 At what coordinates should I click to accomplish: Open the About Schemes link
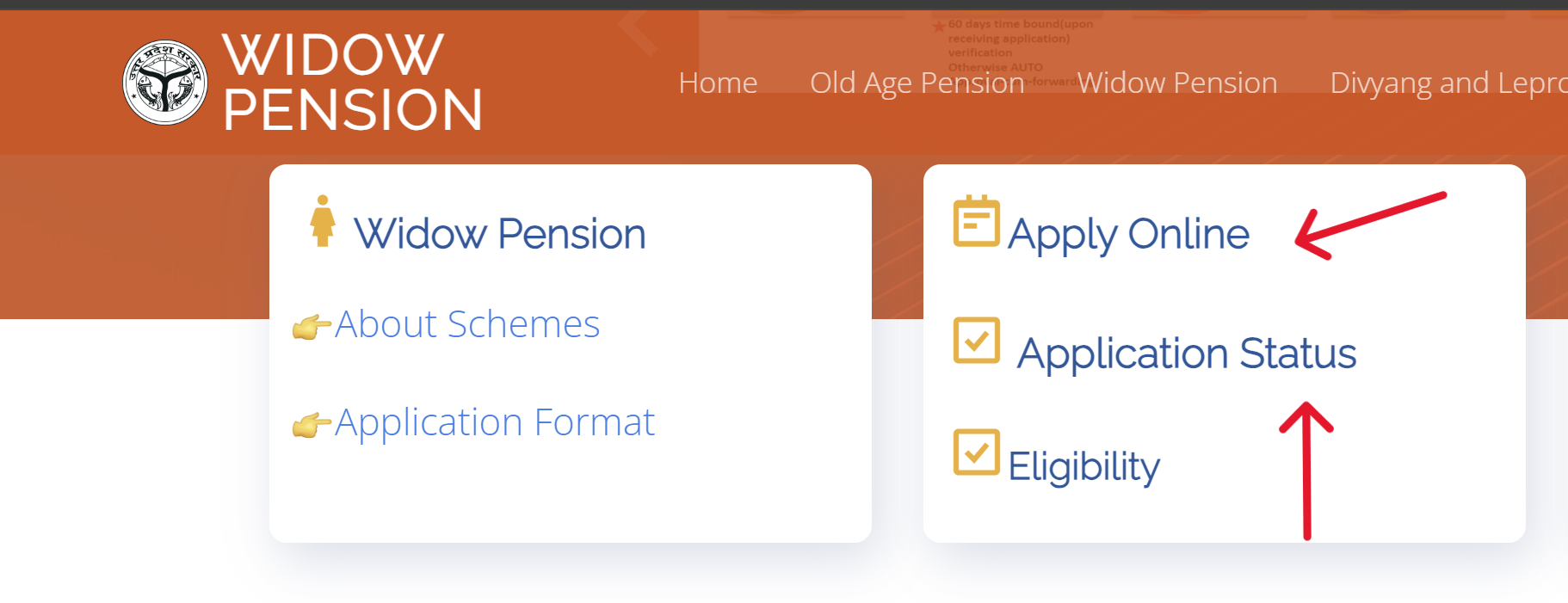tap(467, 324)
